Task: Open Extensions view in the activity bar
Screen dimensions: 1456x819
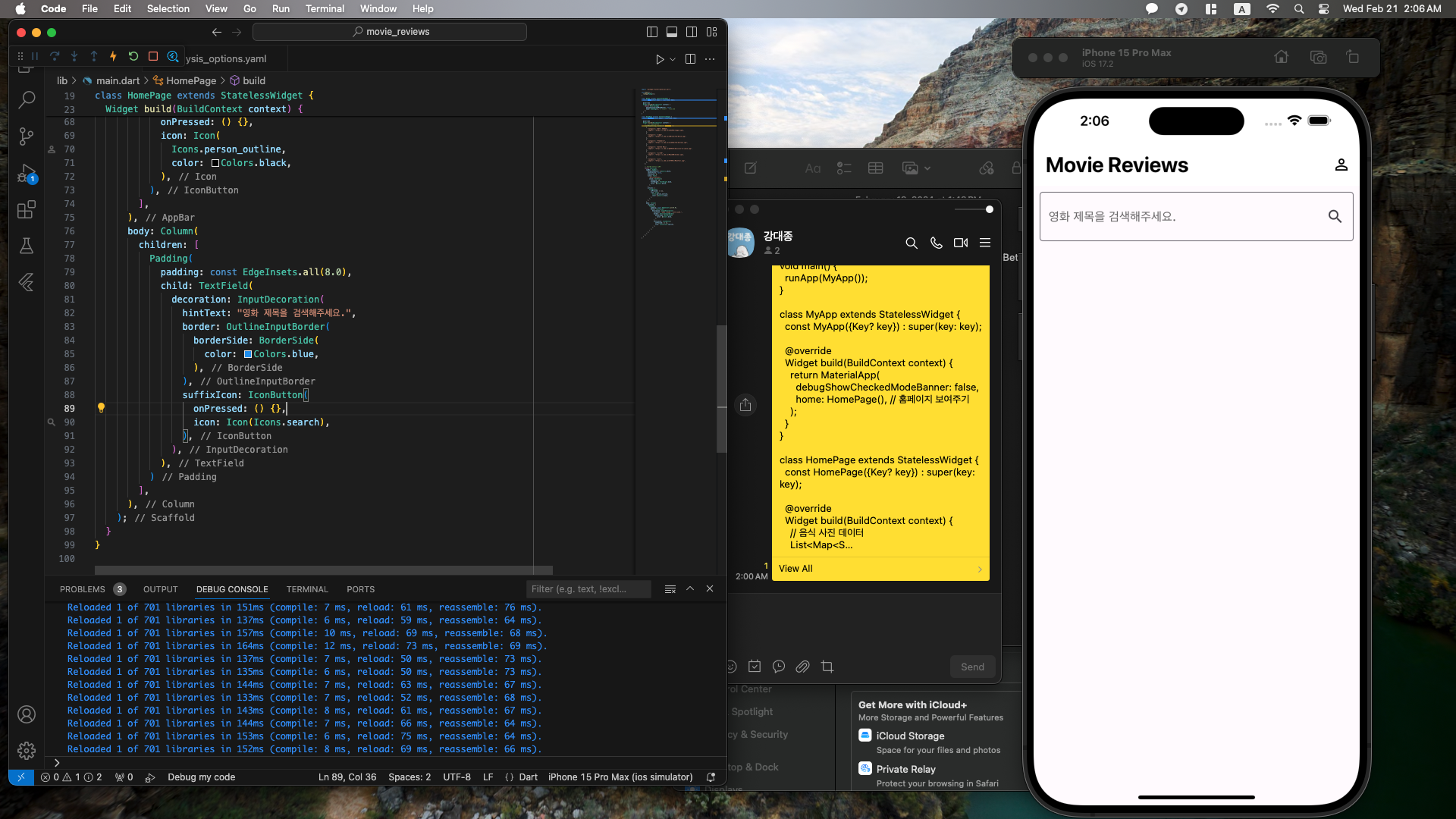Action: [27, 209]
